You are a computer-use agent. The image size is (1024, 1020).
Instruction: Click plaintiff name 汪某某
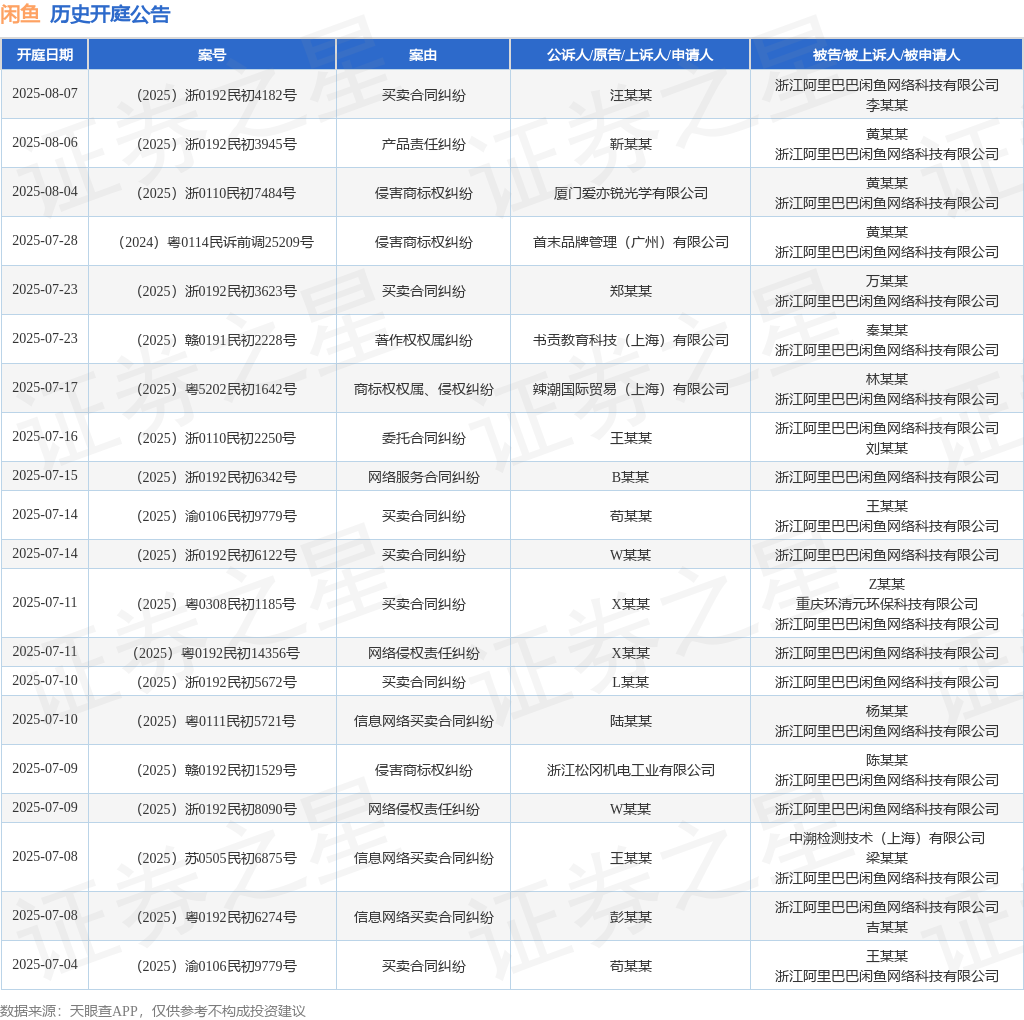tap(630, 95)
